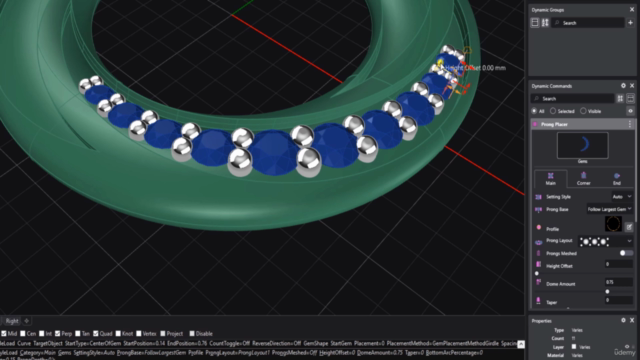Screen dimensions: 640x360
Task: Close the Properties panel
Action: [632, 320]
